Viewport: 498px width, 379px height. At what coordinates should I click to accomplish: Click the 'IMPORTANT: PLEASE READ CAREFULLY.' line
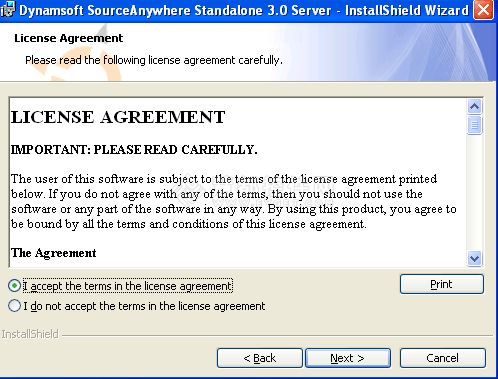[x=134, y=150]
